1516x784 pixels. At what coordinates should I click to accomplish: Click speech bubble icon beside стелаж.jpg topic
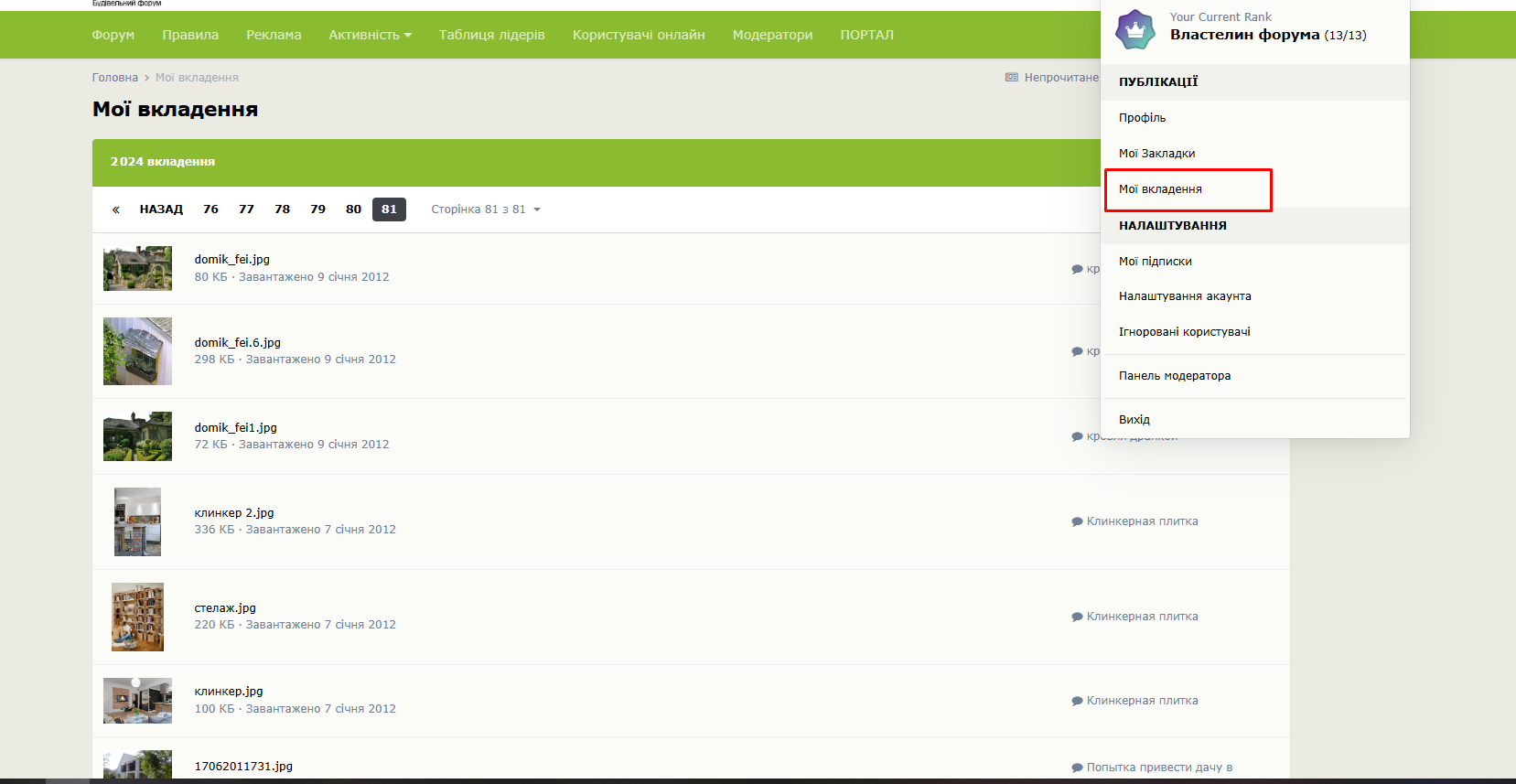pos(1077,617)
